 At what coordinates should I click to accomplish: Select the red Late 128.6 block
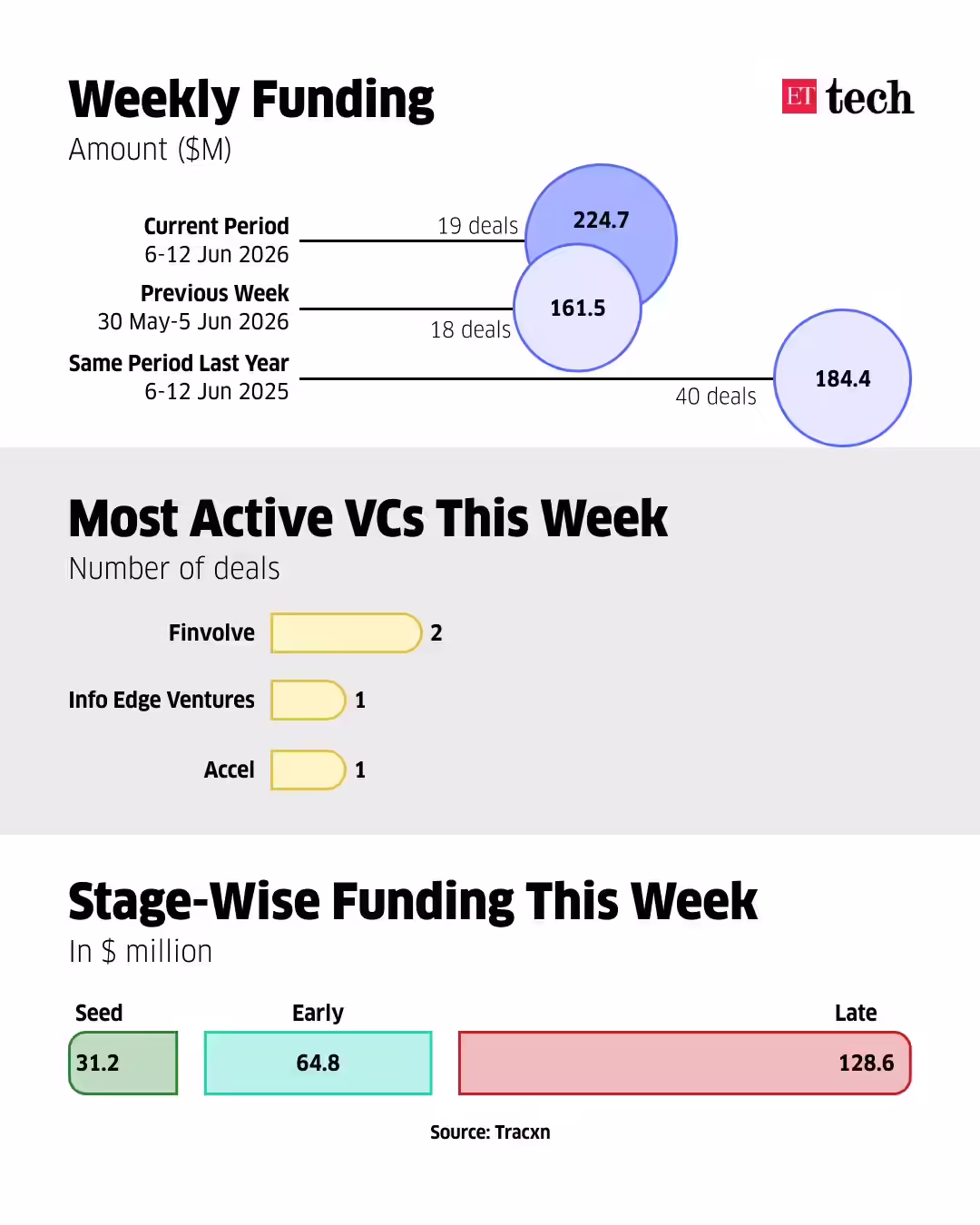(685, 1063)
